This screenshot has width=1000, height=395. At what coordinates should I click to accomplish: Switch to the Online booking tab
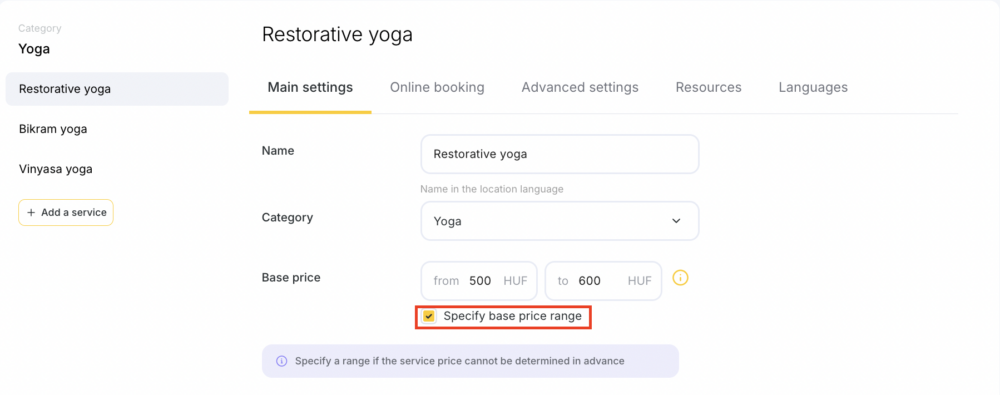click(x=437, y=87)
